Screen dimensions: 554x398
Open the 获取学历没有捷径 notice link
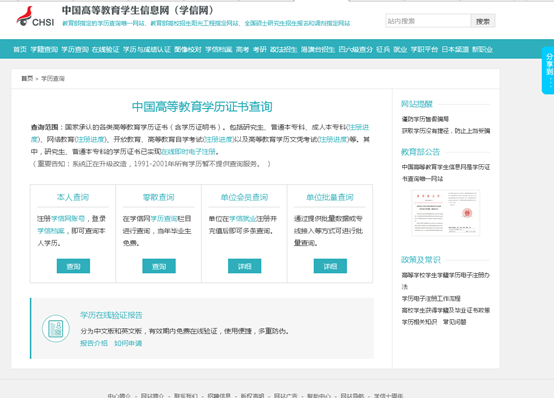point(446,131)
